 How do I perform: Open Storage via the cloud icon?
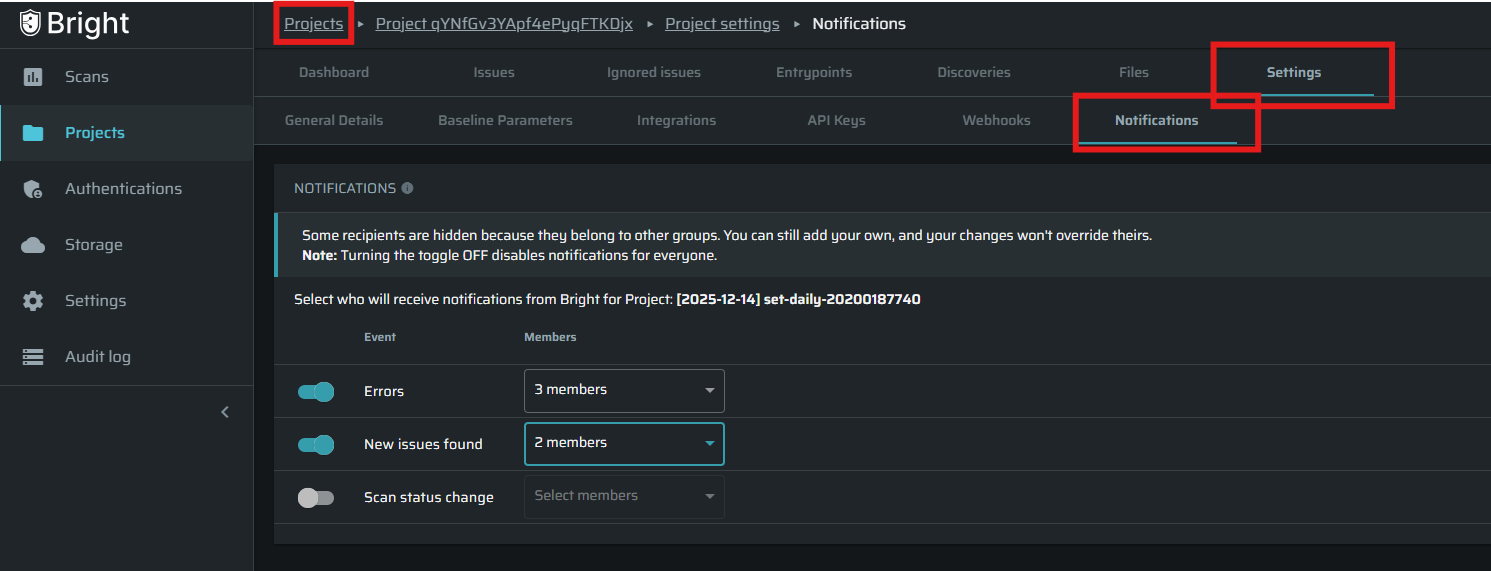pyautogui.click(x=33, y=245)
